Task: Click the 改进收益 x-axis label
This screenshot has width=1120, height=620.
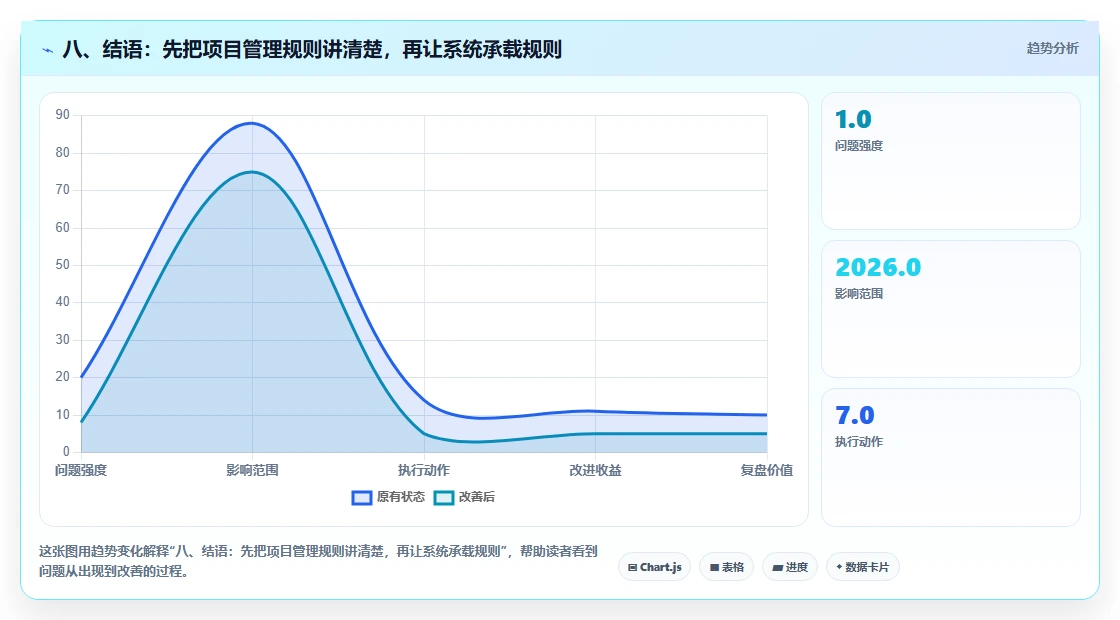Action: coord(595,470)
